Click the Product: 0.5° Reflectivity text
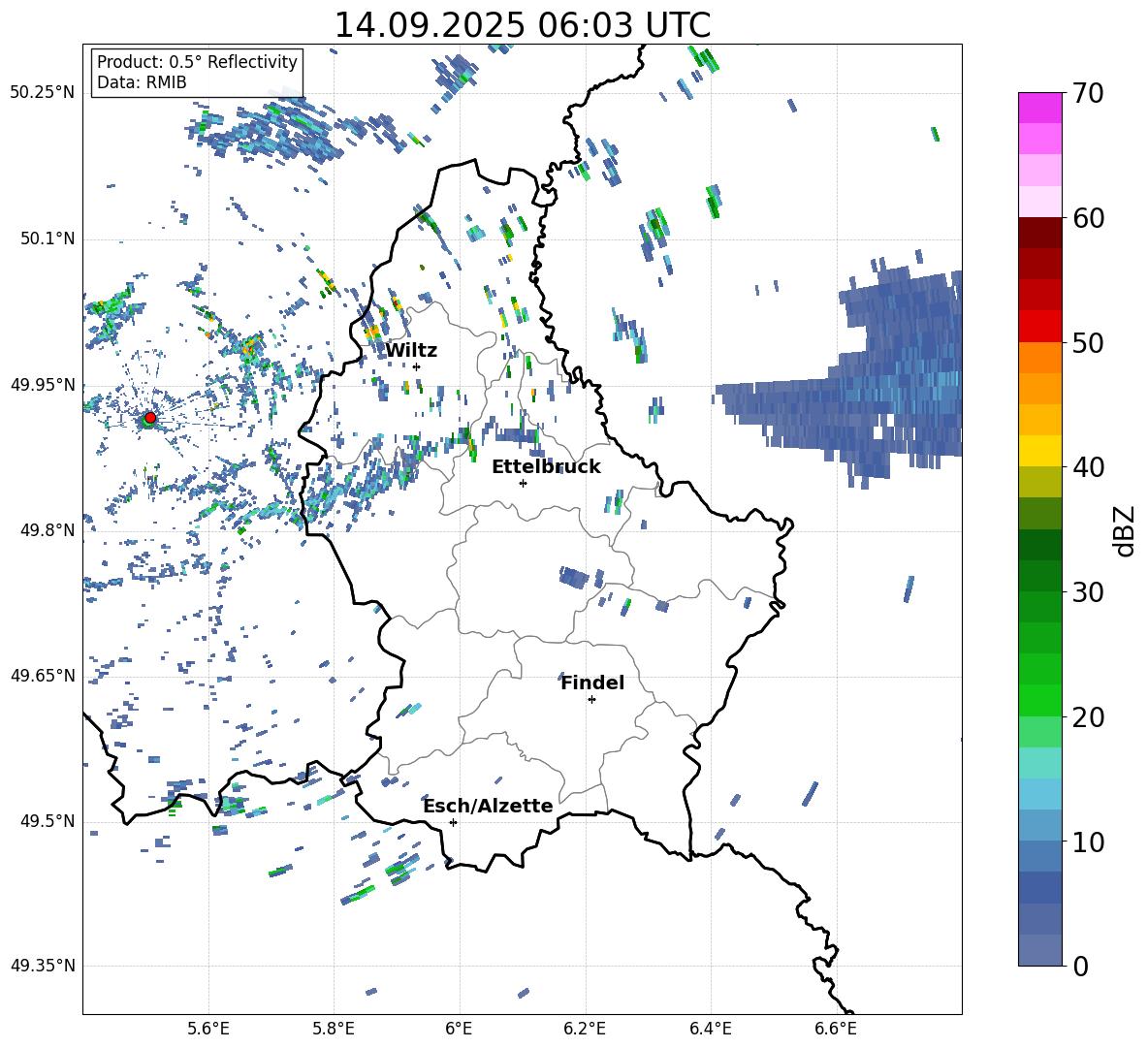This screenshot has width=1148, height=1048. point(197,62)
